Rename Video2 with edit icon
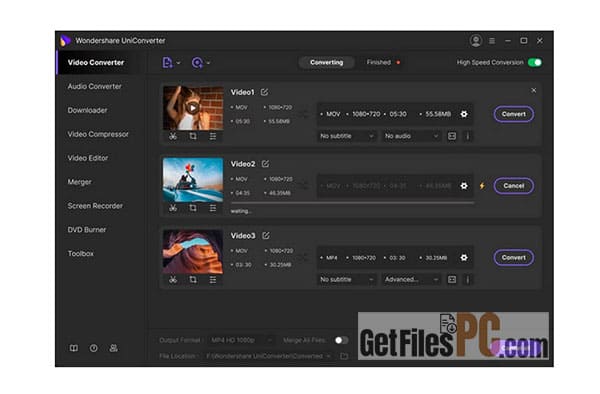The height and width of the screenshot is (394, 600). (x=265, y=164)
